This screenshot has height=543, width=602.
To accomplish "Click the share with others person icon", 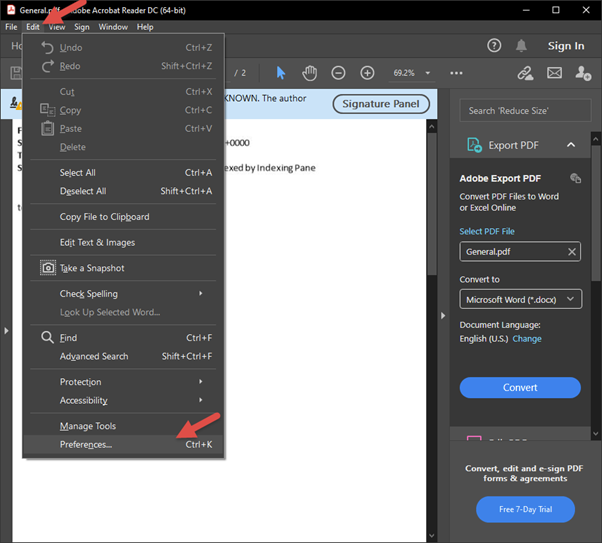I will (x=583, y=73).
